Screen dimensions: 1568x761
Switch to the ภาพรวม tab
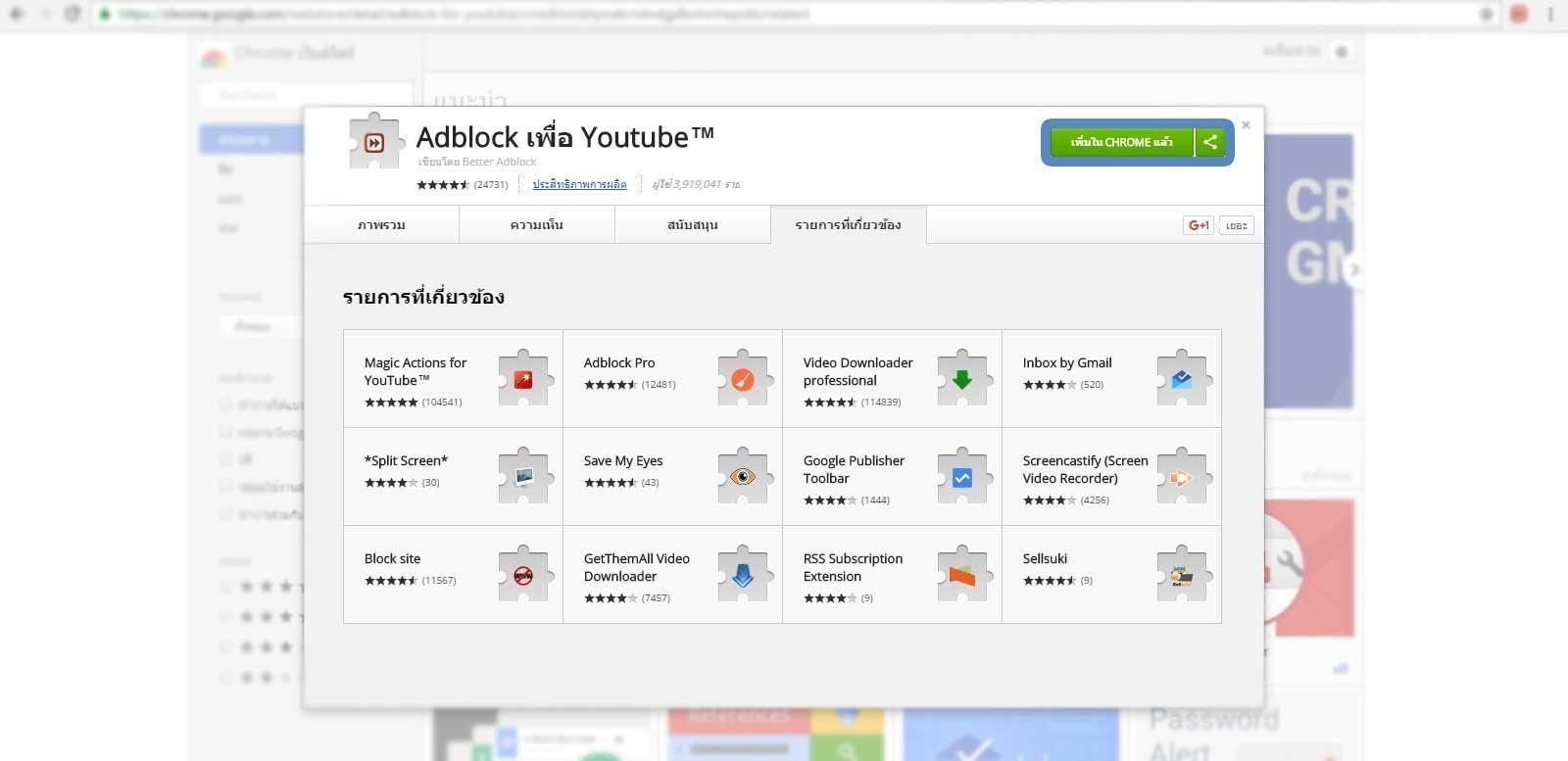click(x=381, y=224)
